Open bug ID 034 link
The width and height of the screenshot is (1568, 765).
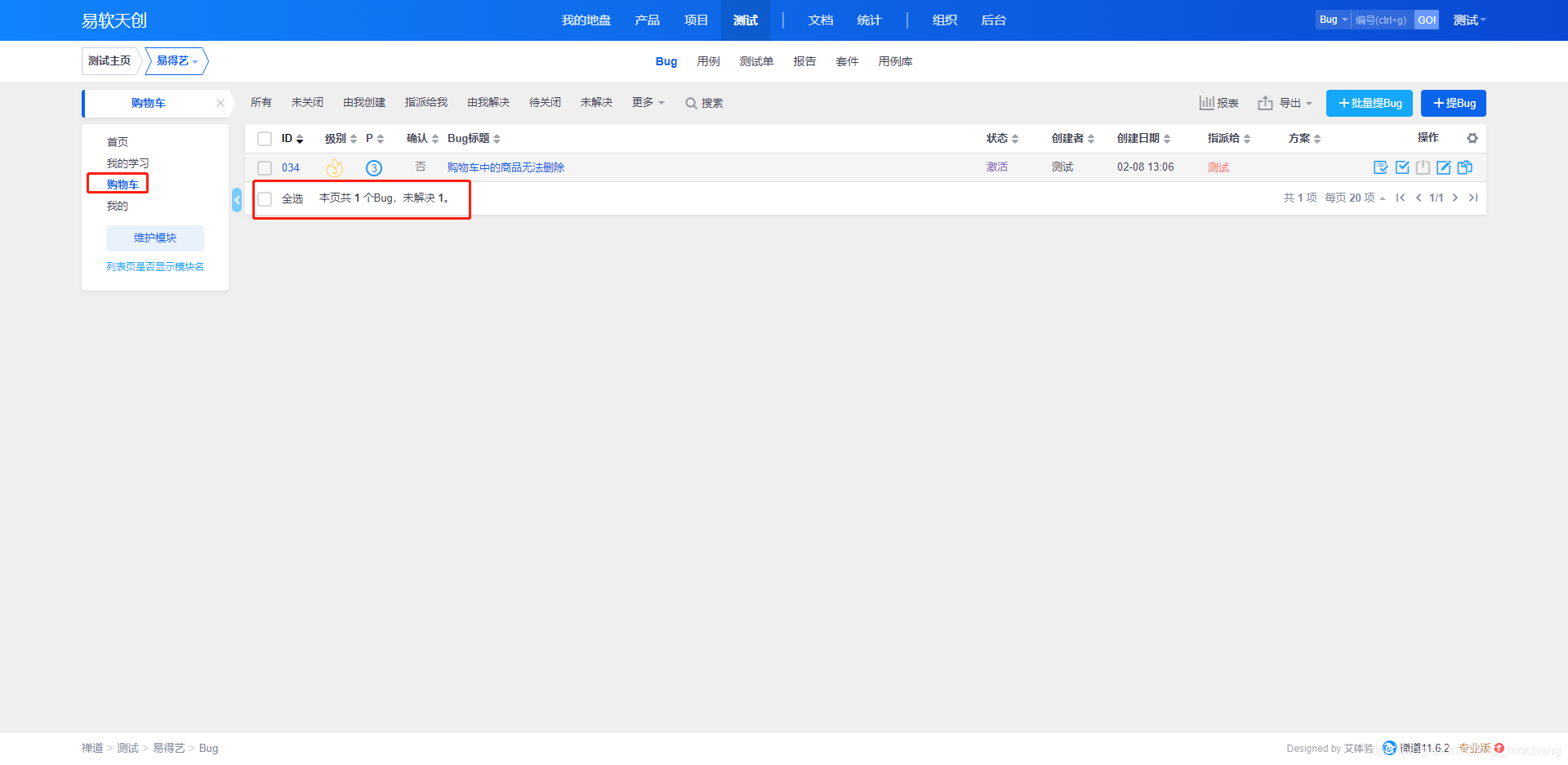291,167
